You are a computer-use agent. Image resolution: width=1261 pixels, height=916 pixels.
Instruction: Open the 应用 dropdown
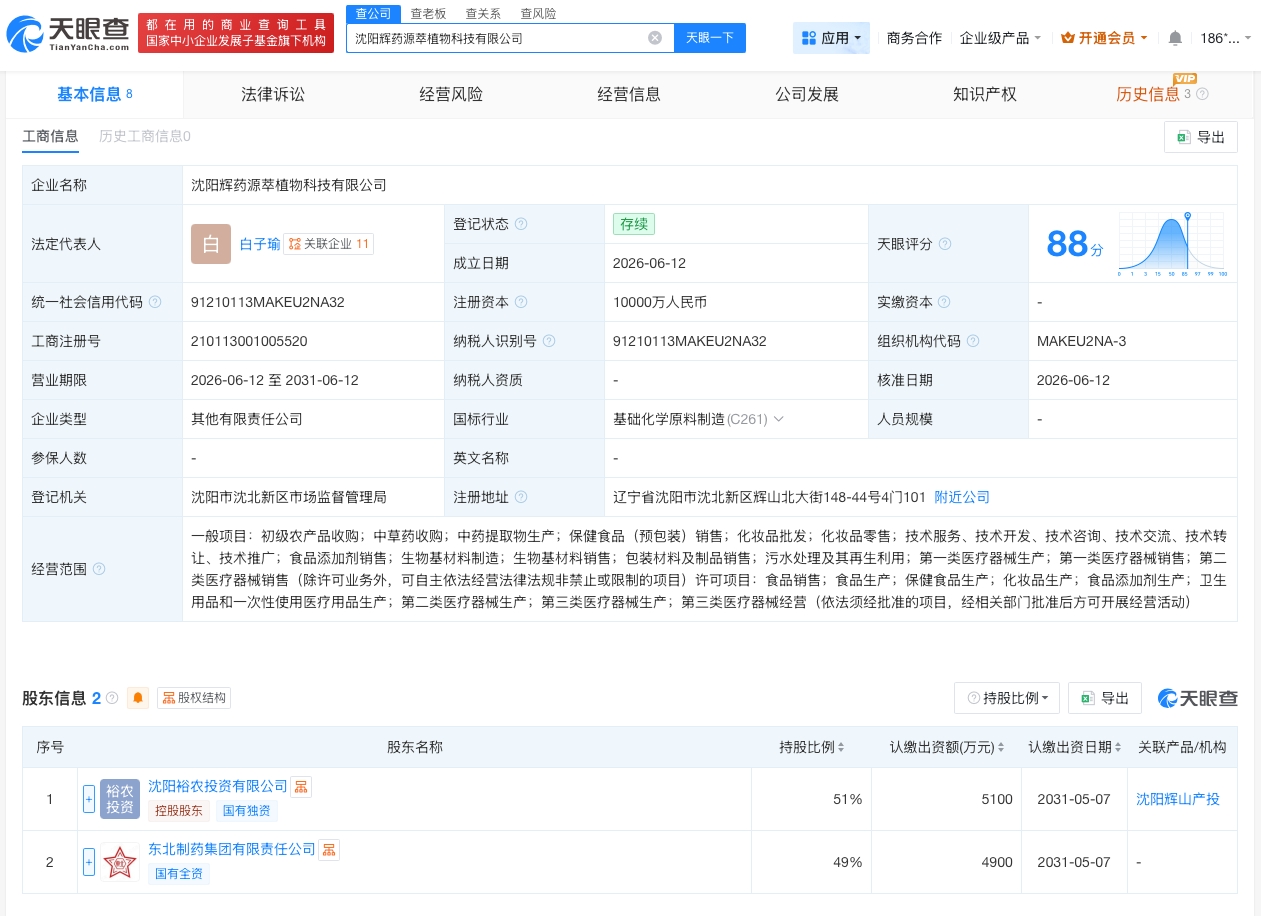click(831, 38)
